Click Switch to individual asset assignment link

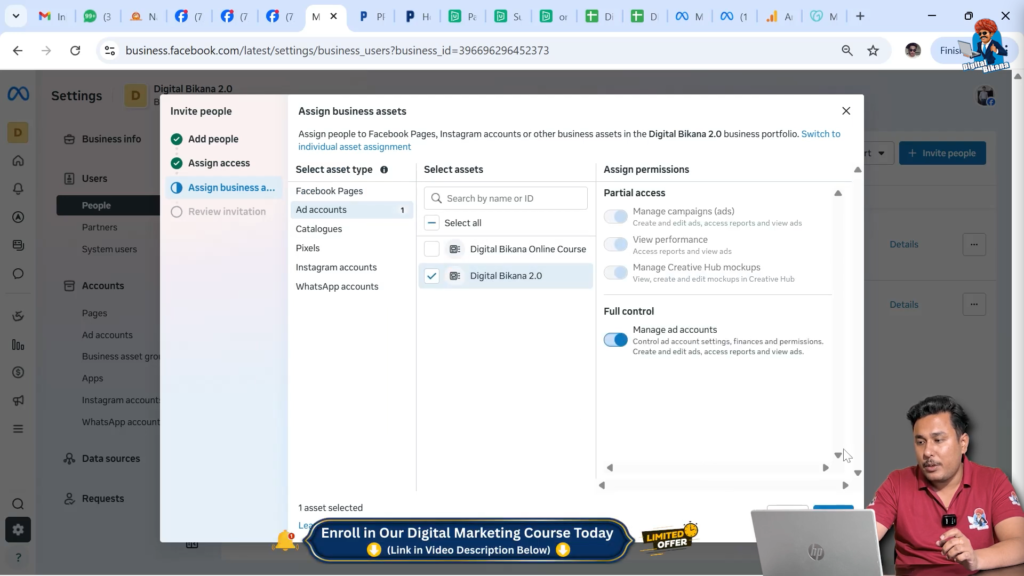(x=569, y=140)
